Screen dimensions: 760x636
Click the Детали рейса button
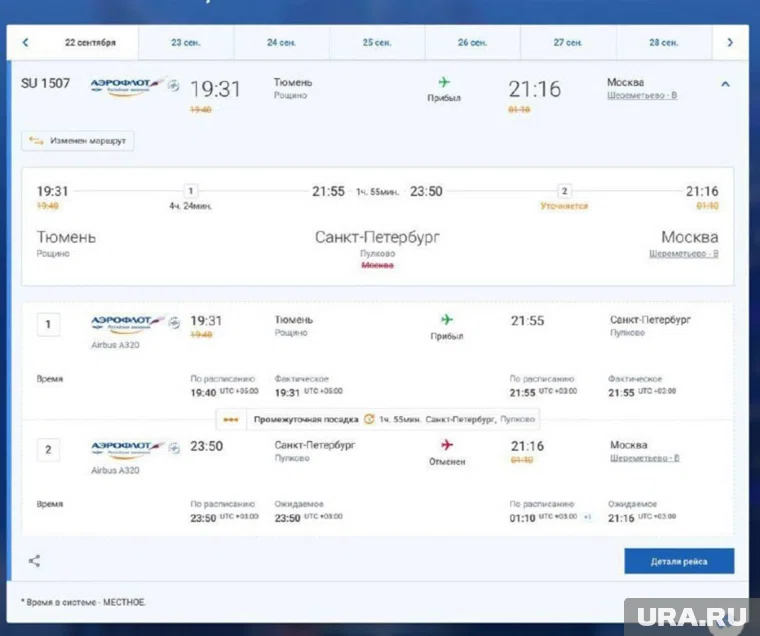pyautogui.click(x=679, y=561)
